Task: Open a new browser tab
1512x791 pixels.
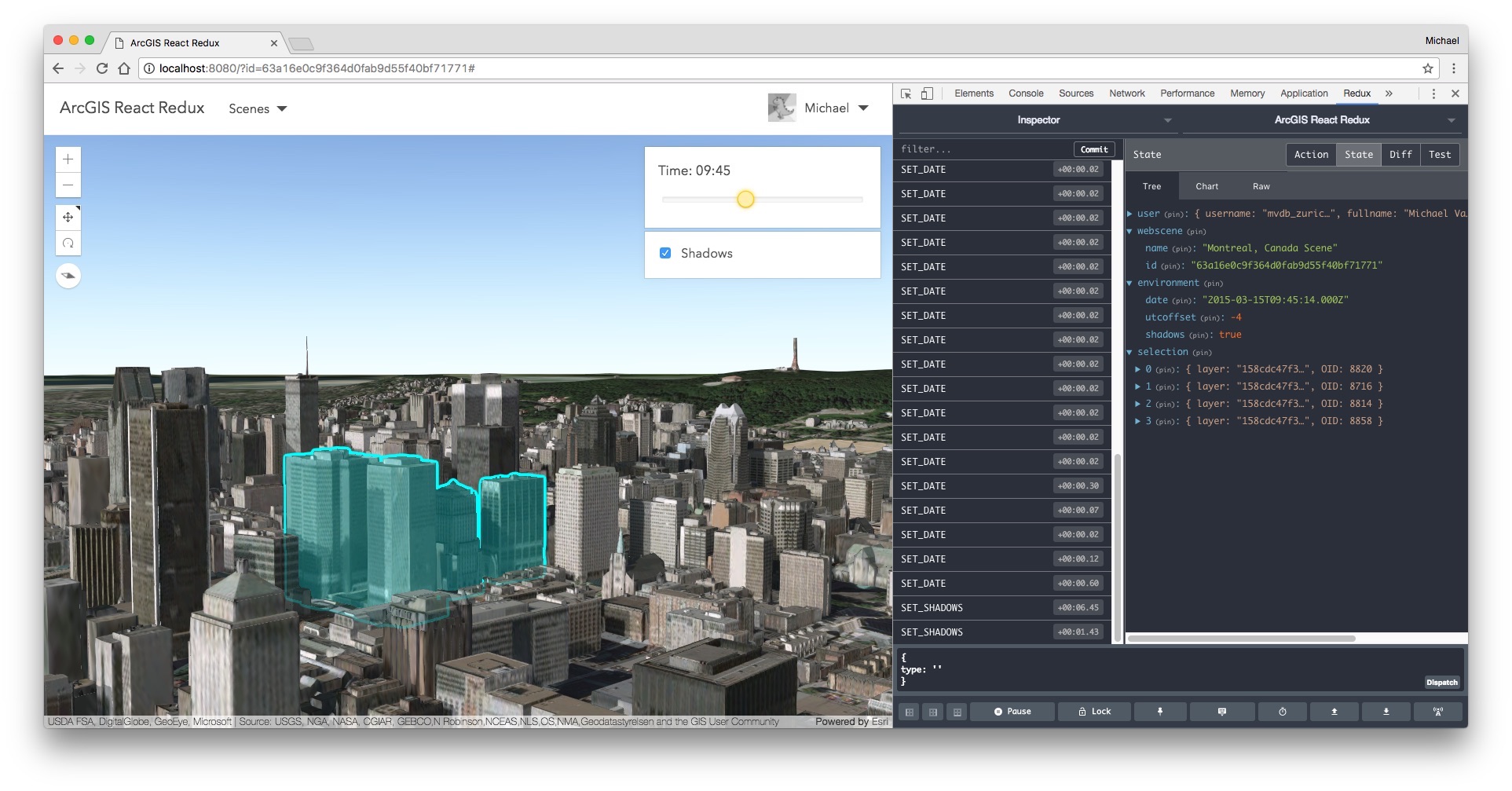Action: [301, 43]
